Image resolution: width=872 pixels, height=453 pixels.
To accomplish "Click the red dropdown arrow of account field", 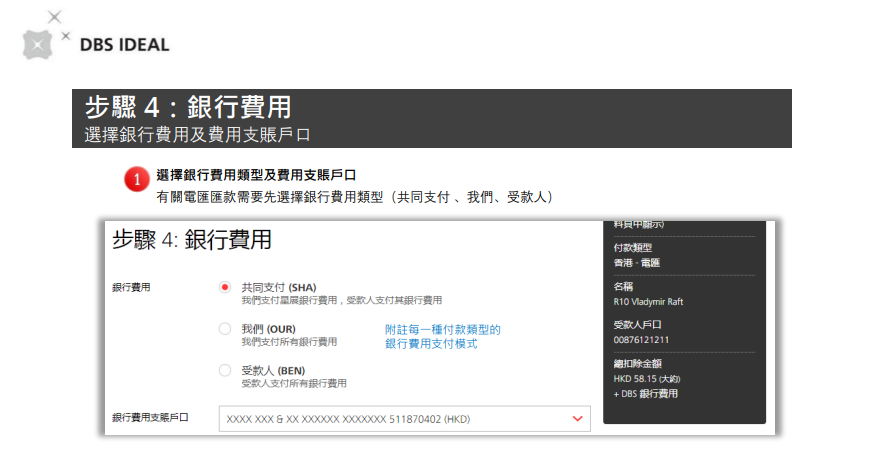I will coord(577,419).
